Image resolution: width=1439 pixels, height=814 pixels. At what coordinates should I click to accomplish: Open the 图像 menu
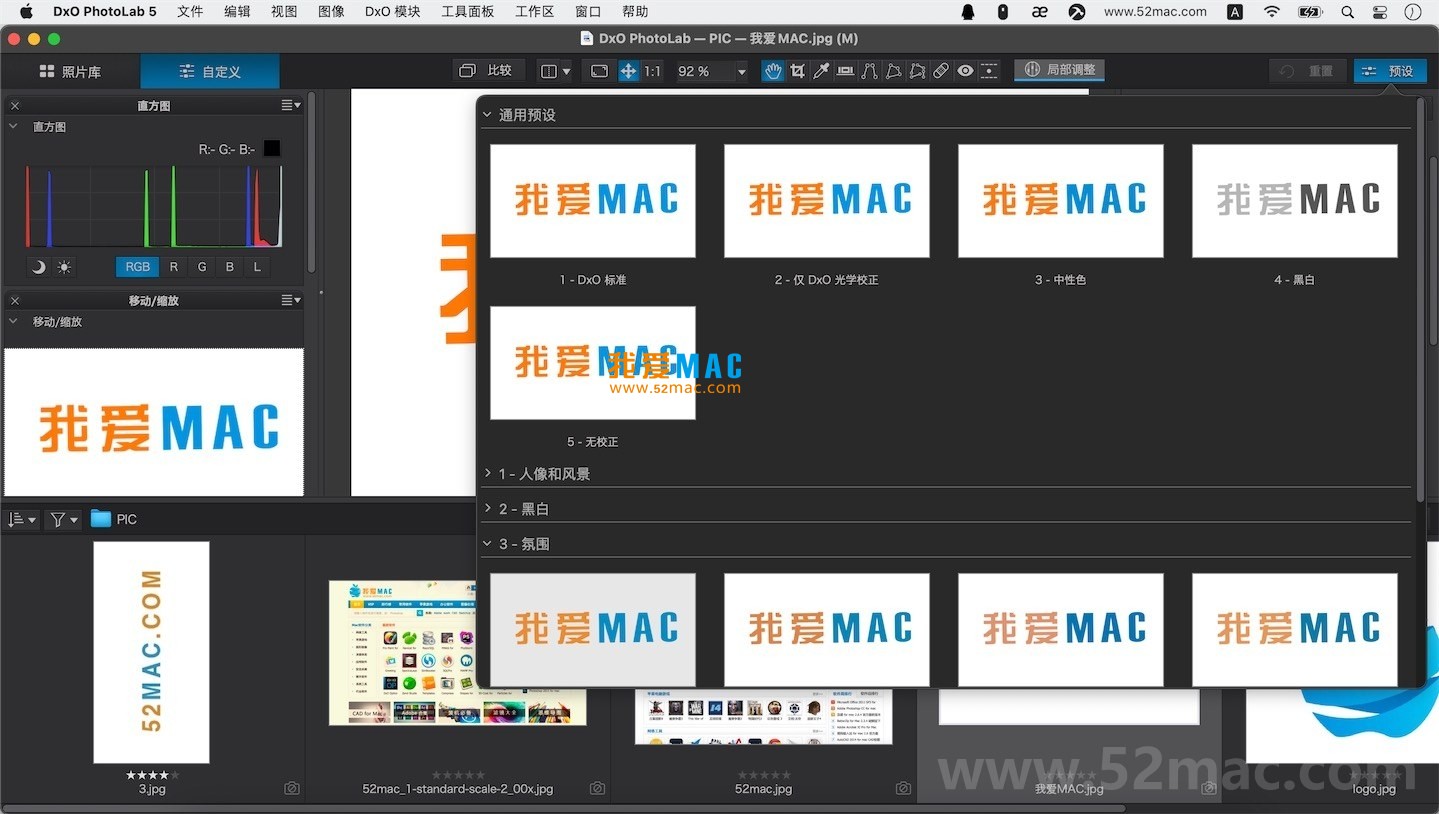[x=331, y=12]
